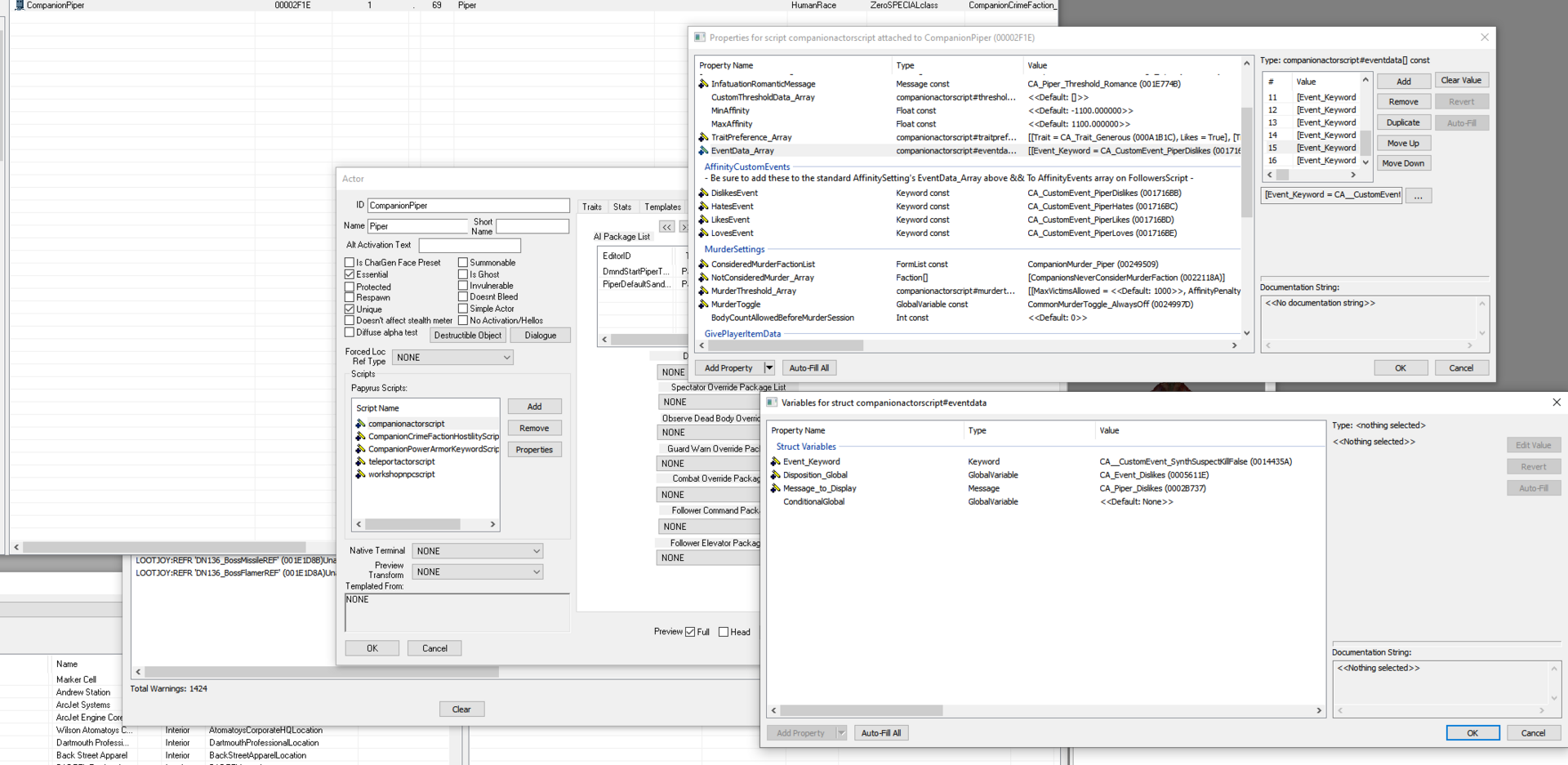Click the Duplicate button
Viewport: 1568px width, 765px height.
[1403, 122]
